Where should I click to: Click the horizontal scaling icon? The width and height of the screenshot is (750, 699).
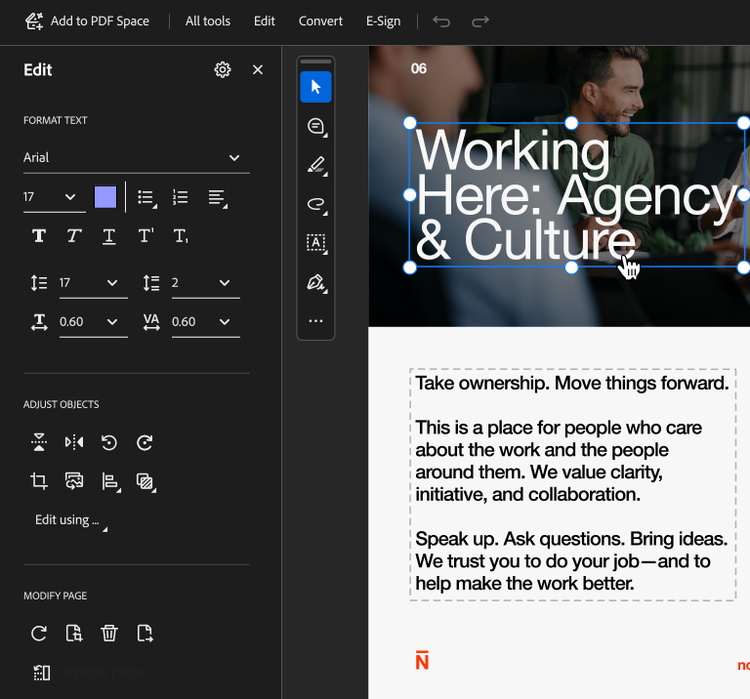(39, 322)
